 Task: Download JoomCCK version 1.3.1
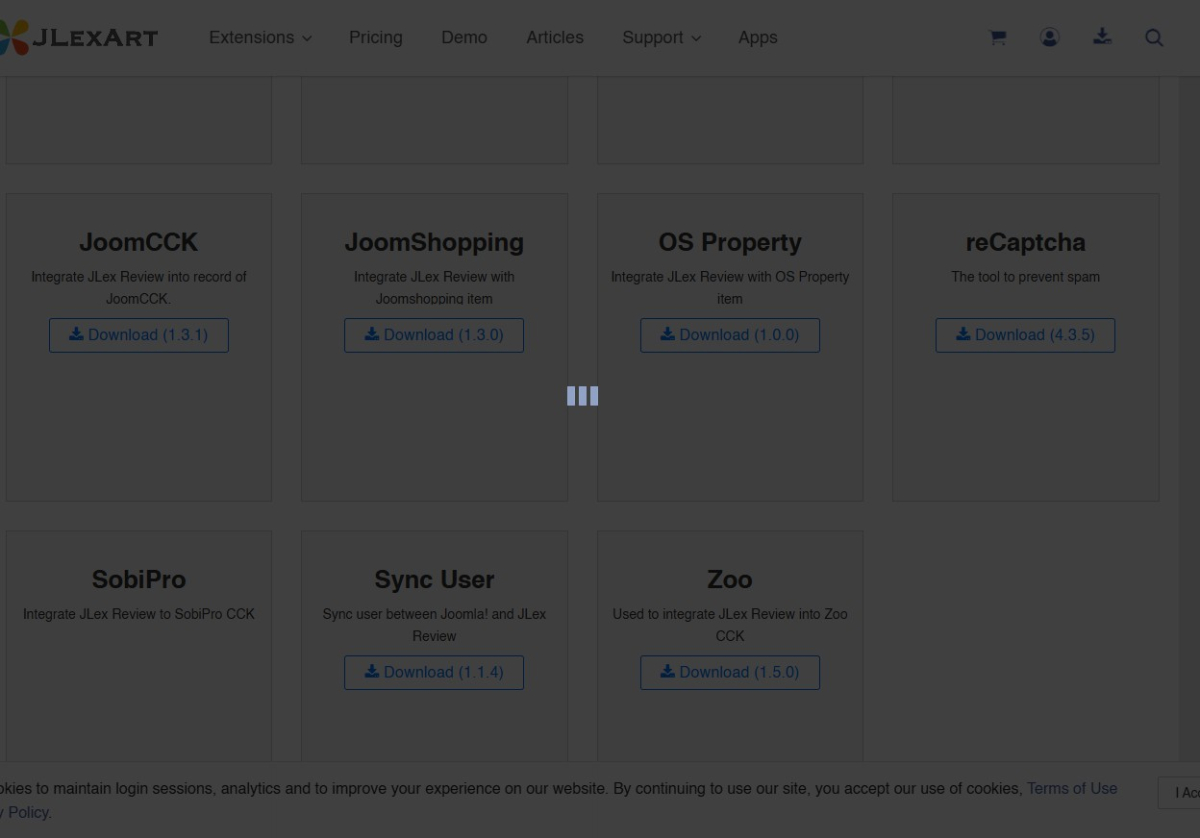[x=139, y=335]
